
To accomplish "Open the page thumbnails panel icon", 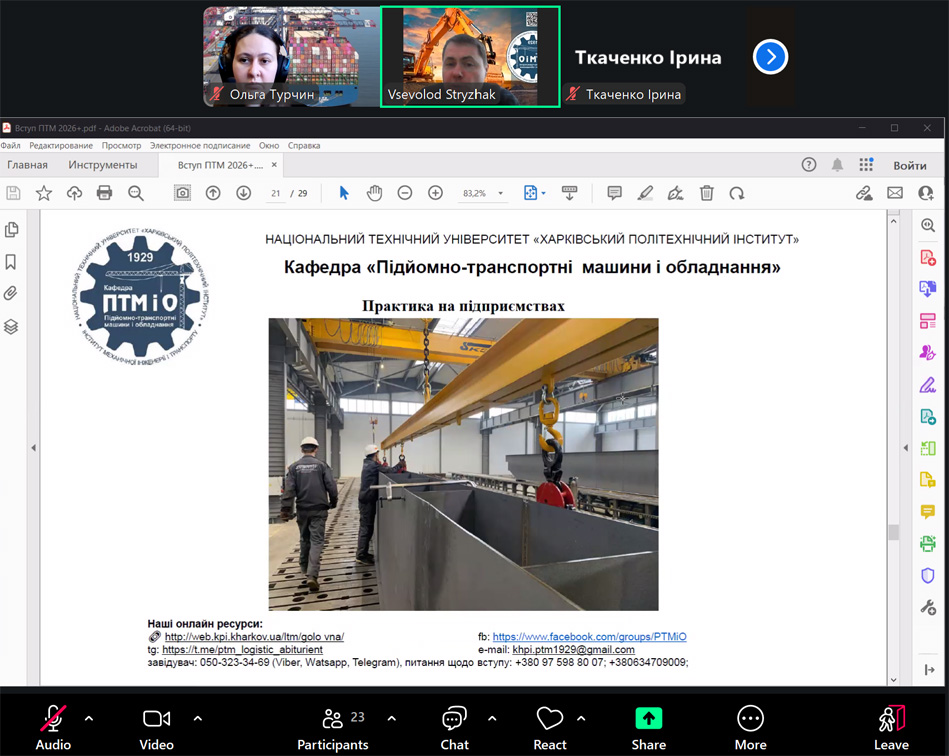I will (12, 230).
